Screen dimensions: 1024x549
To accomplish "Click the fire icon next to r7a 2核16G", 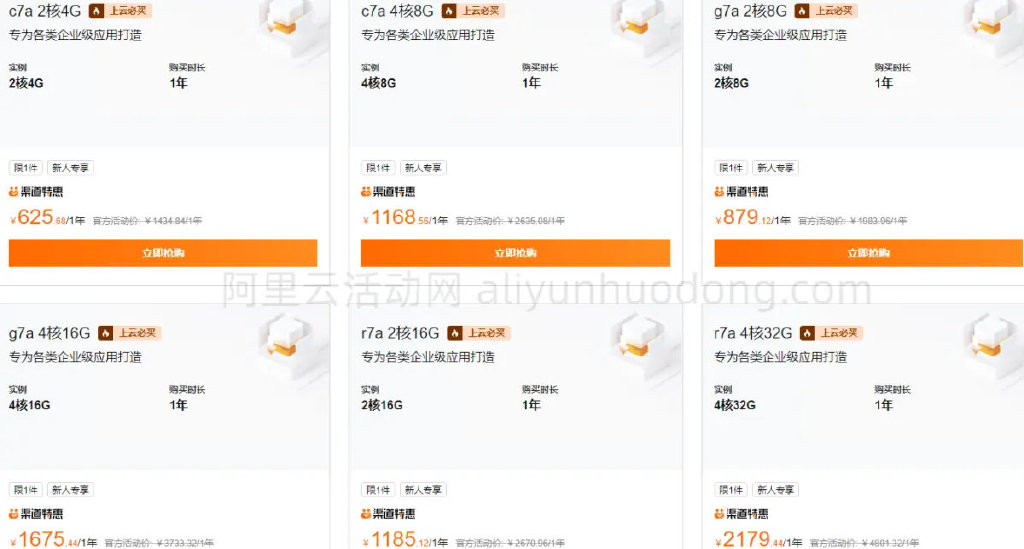I will tap(455, 334).
